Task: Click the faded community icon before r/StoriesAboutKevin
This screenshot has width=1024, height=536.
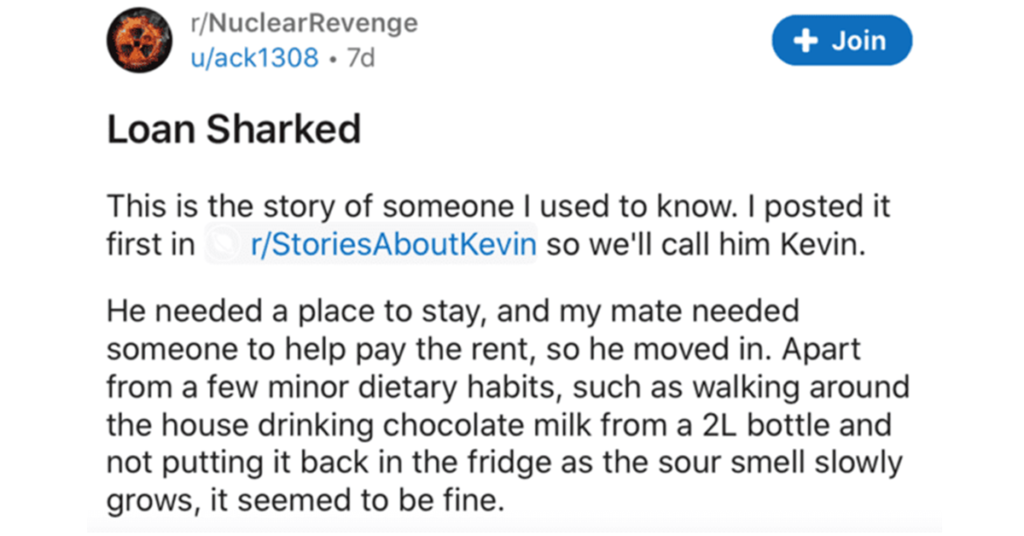Action: 225,244
